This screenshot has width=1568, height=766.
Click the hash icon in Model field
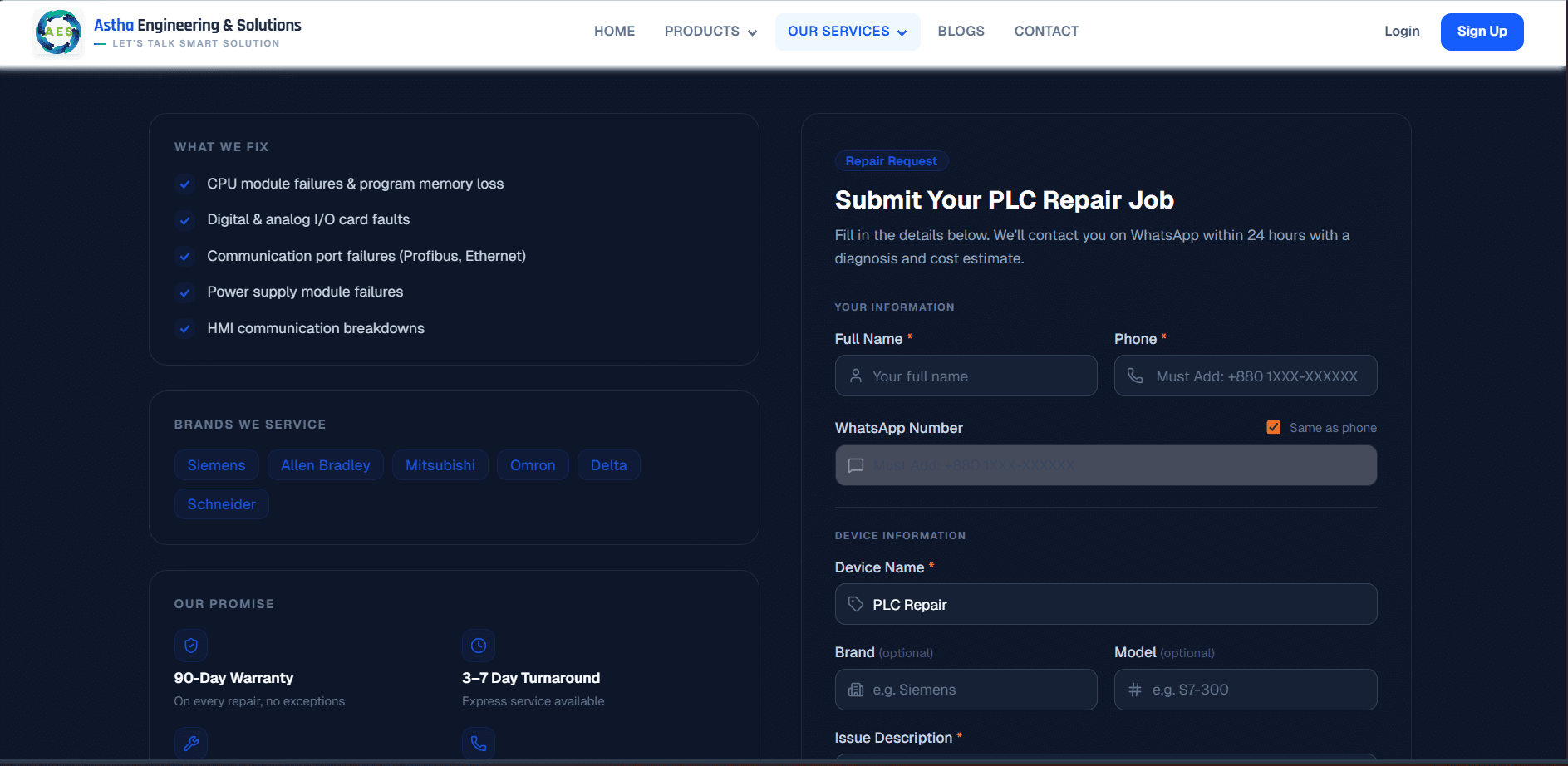point(1135,690)
